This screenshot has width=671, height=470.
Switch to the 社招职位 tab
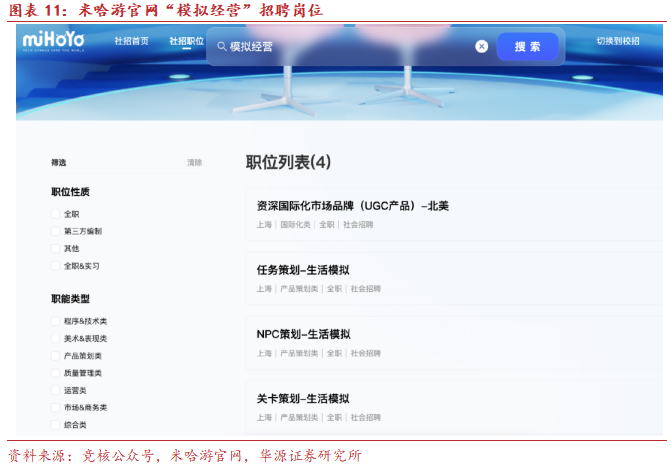[x=185, y=42]
